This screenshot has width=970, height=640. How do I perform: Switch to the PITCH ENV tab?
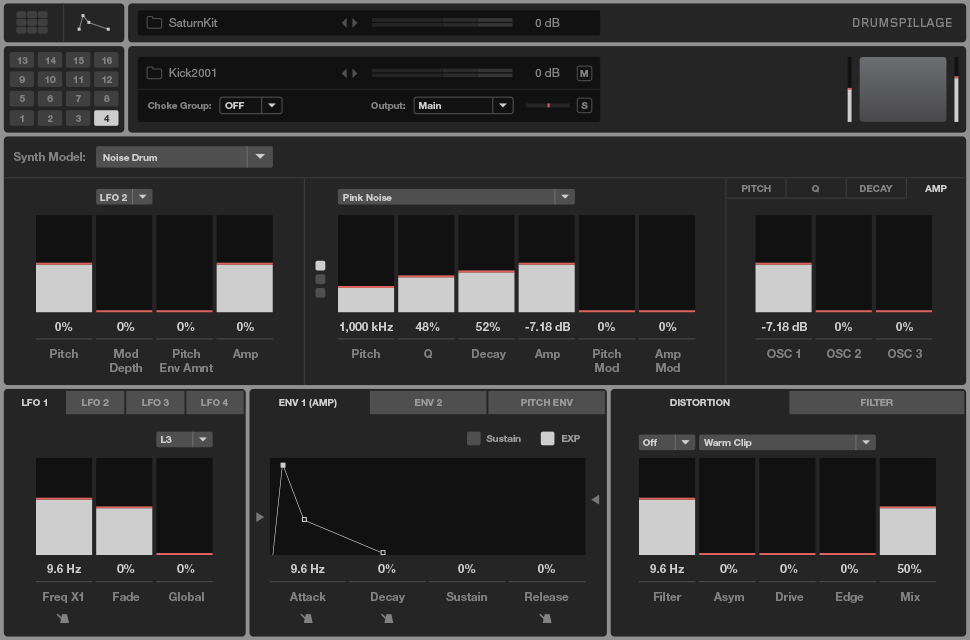546,403
